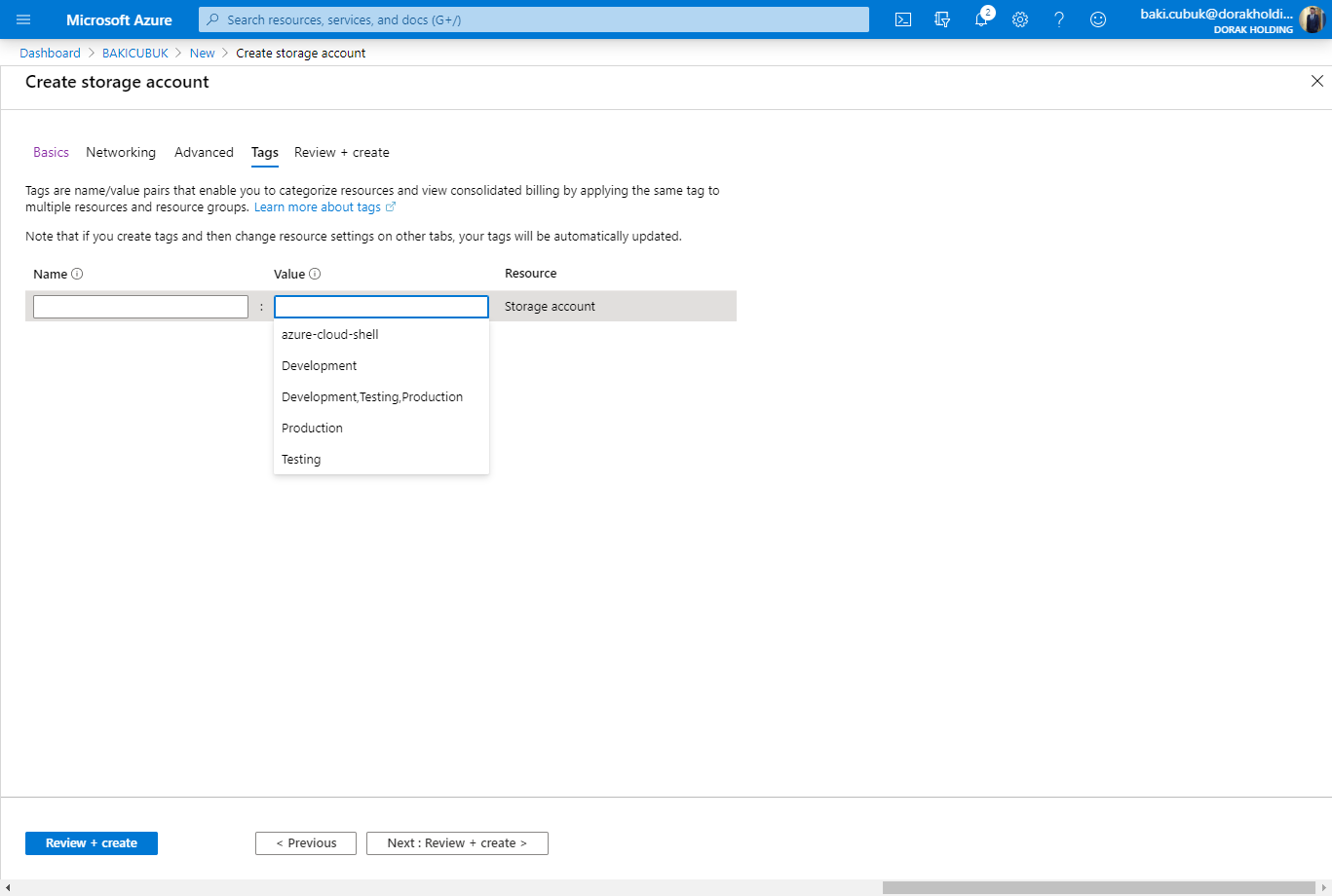Click the BAKICUBUK breadcrumb
This screenshot has width=1332, height=896.
135,53
